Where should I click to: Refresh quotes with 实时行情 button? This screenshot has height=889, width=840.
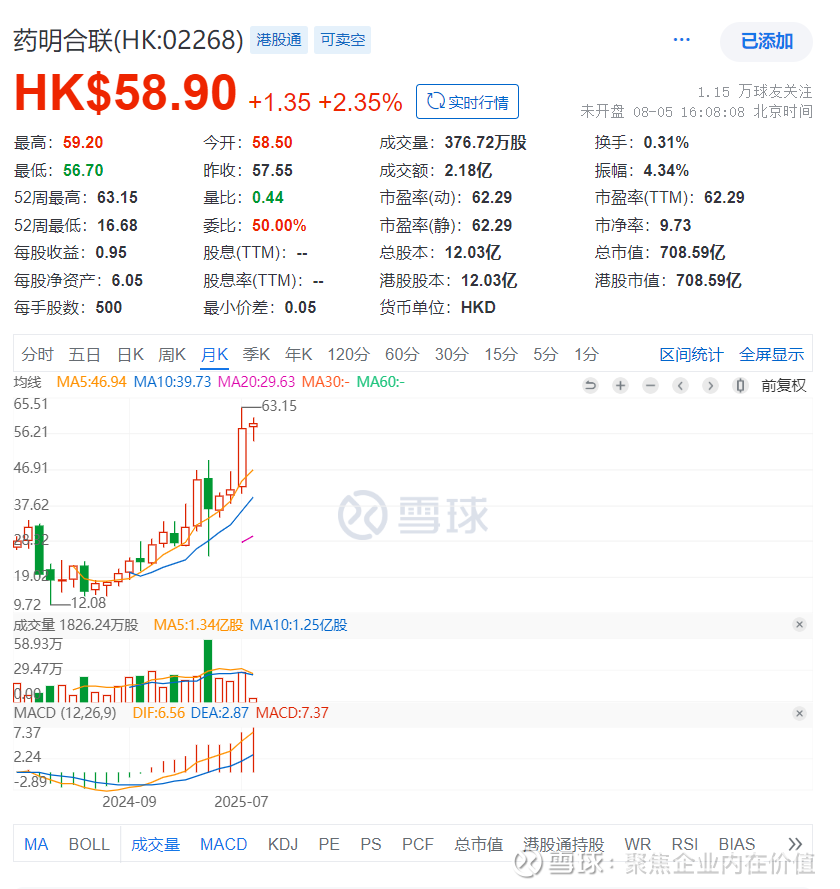pyautogui.click(x=467, y=101)
